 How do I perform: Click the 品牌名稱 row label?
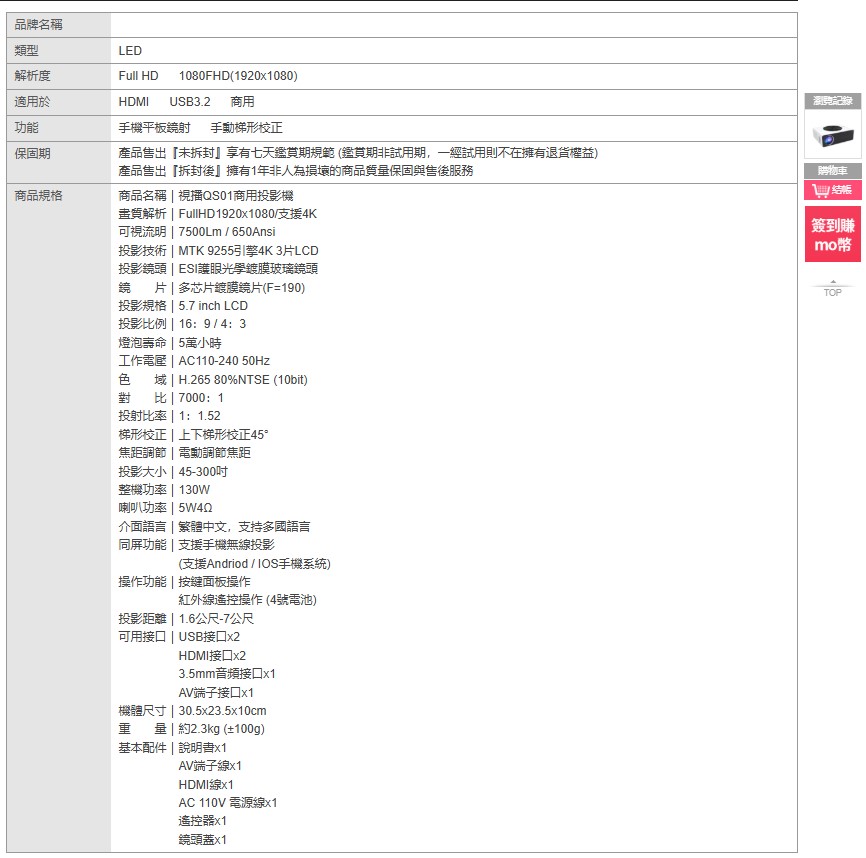pyautogui.click(x=39, y=25)
